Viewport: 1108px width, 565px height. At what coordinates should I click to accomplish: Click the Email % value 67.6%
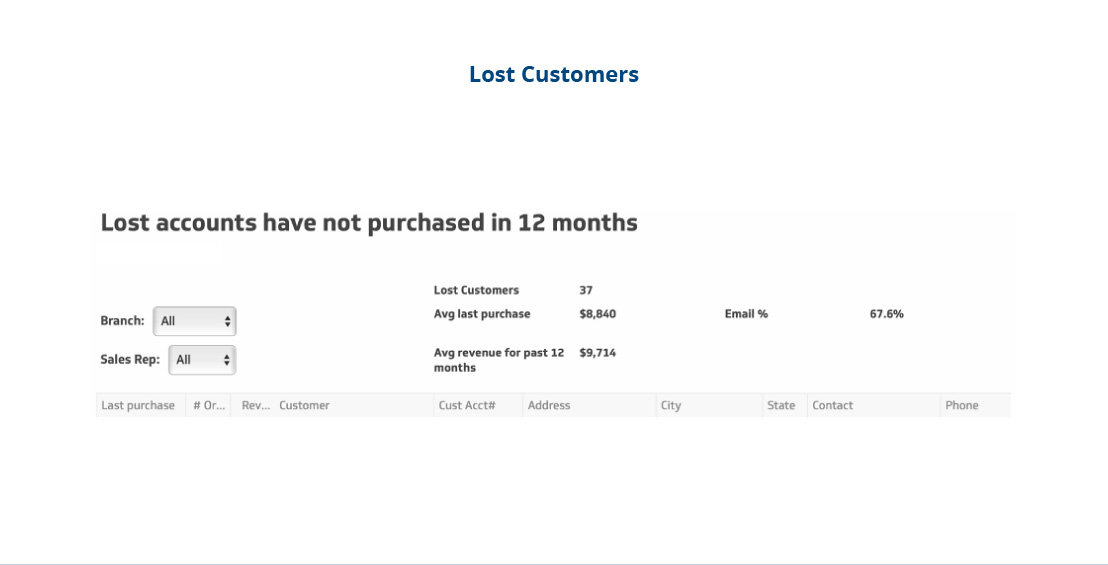click(x=887, y=314)
